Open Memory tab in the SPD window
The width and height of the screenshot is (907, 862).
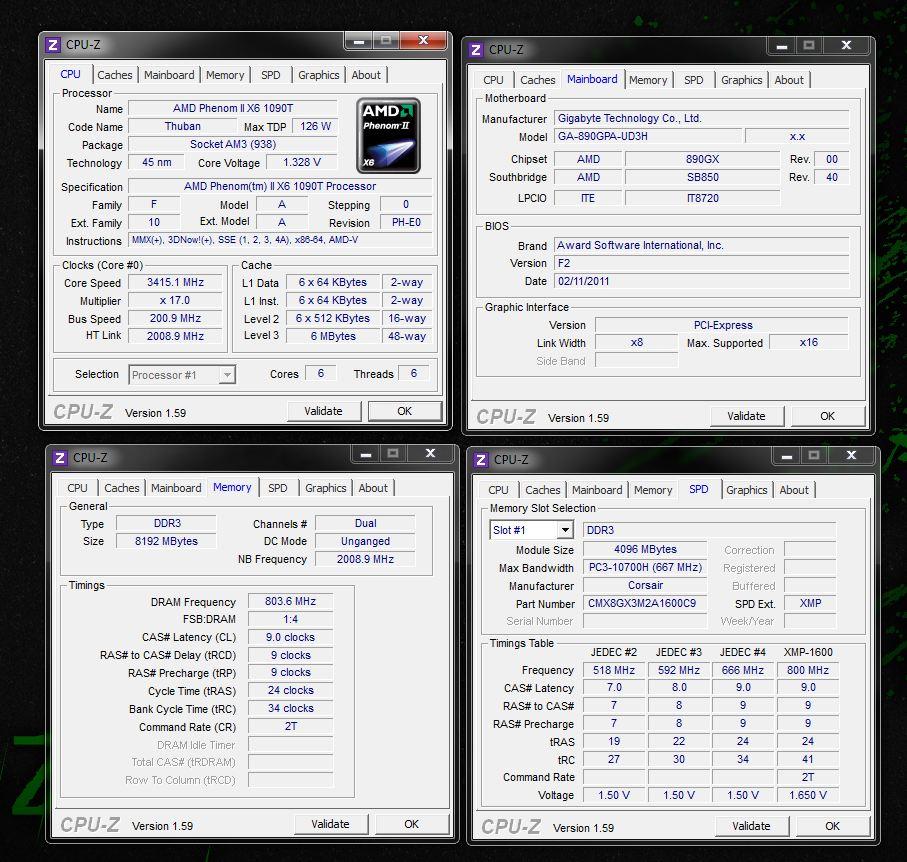tap(653, 490)
